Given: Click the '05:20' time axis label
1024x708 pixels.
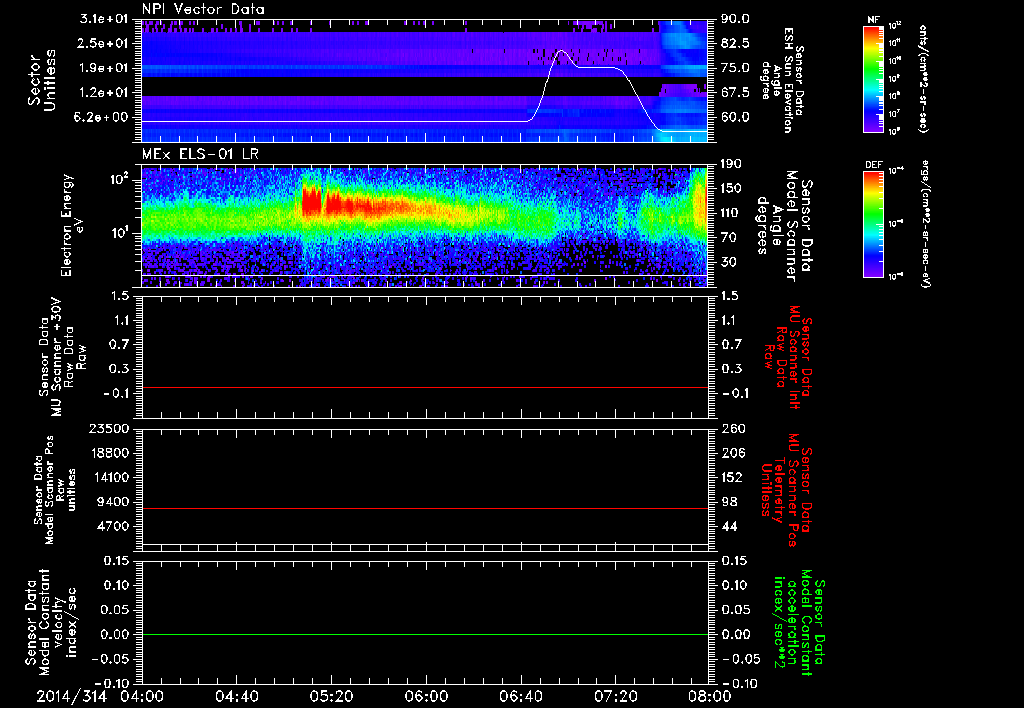Looking at the screenshot, I should pos(331,696).
